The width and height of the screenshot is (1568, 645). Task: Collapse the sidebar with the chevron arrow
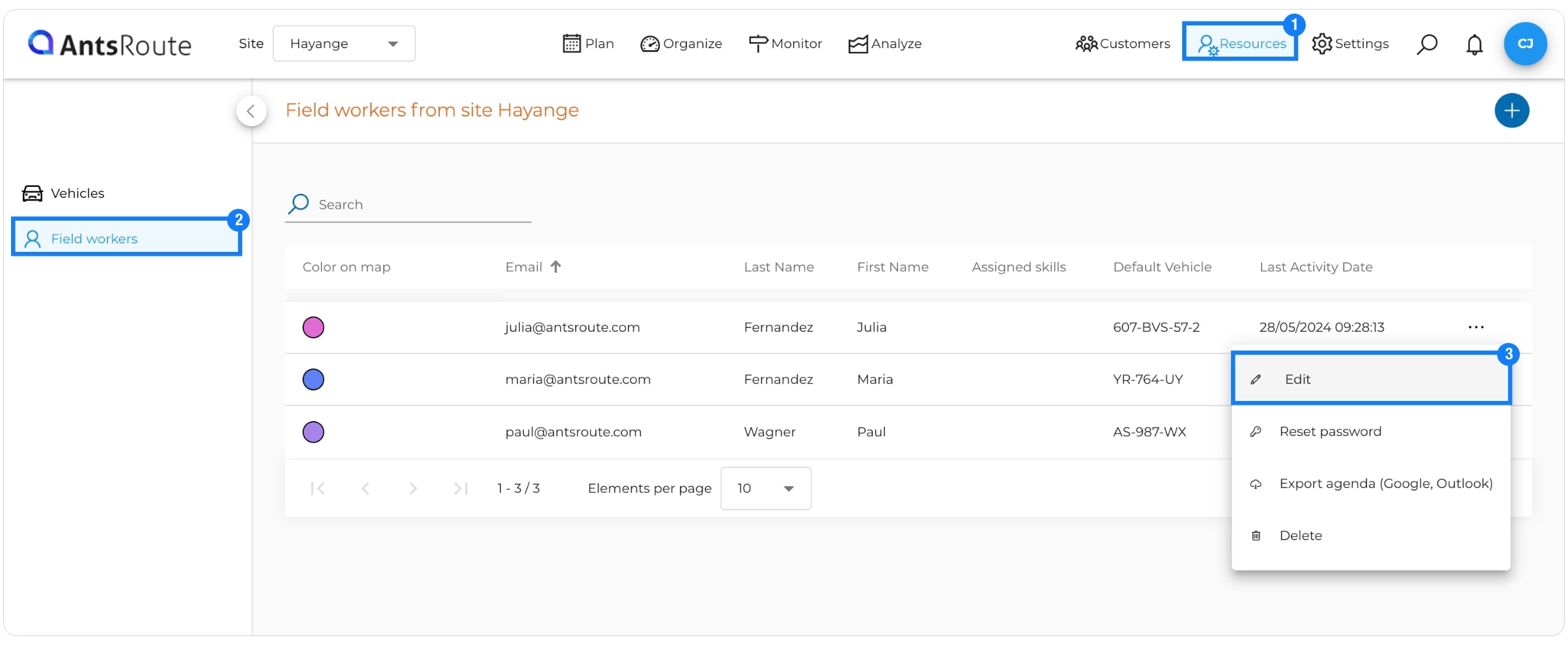[251, 111]
